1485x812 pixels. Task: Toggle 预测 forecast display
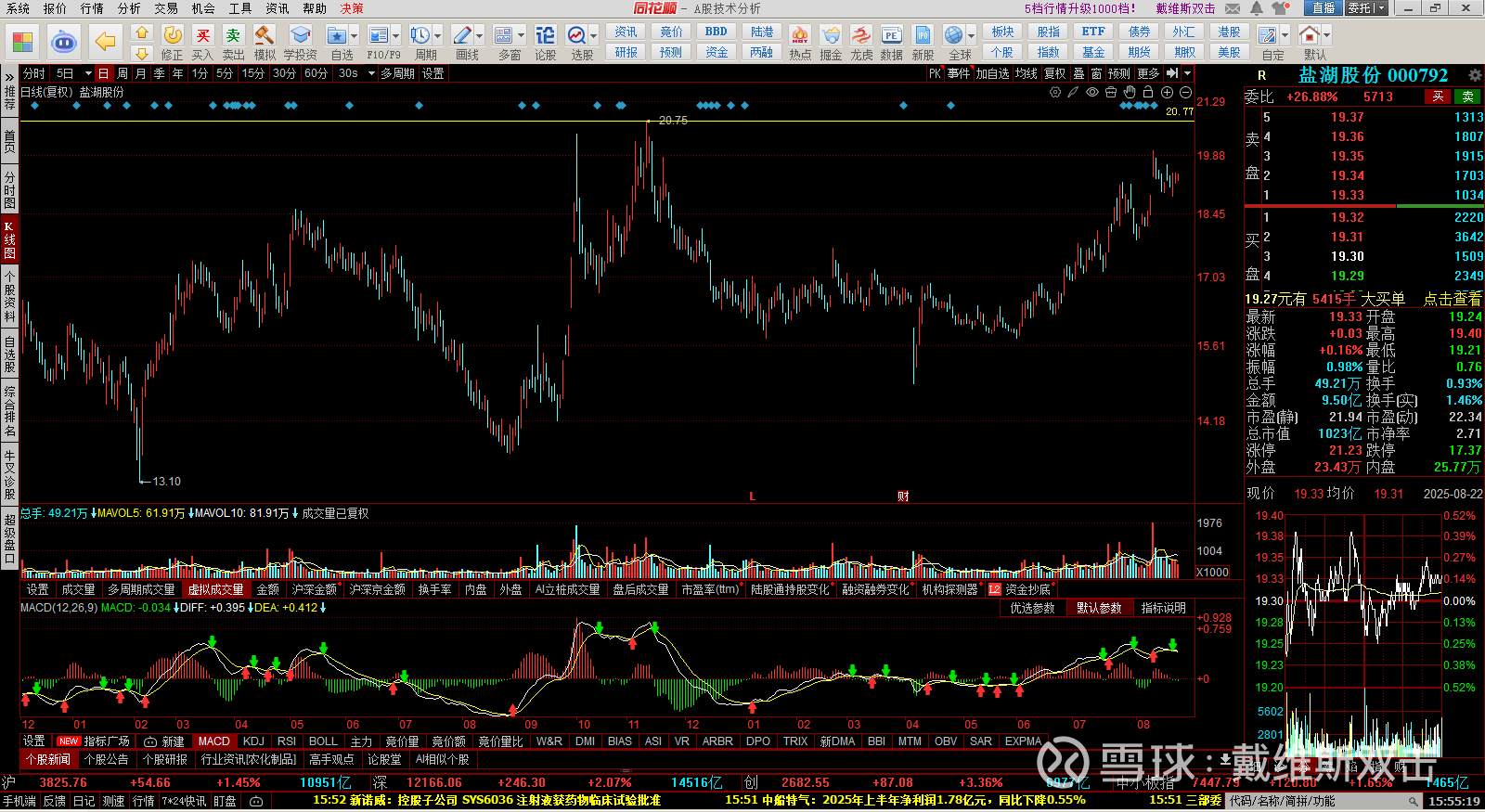(1119, 73)
